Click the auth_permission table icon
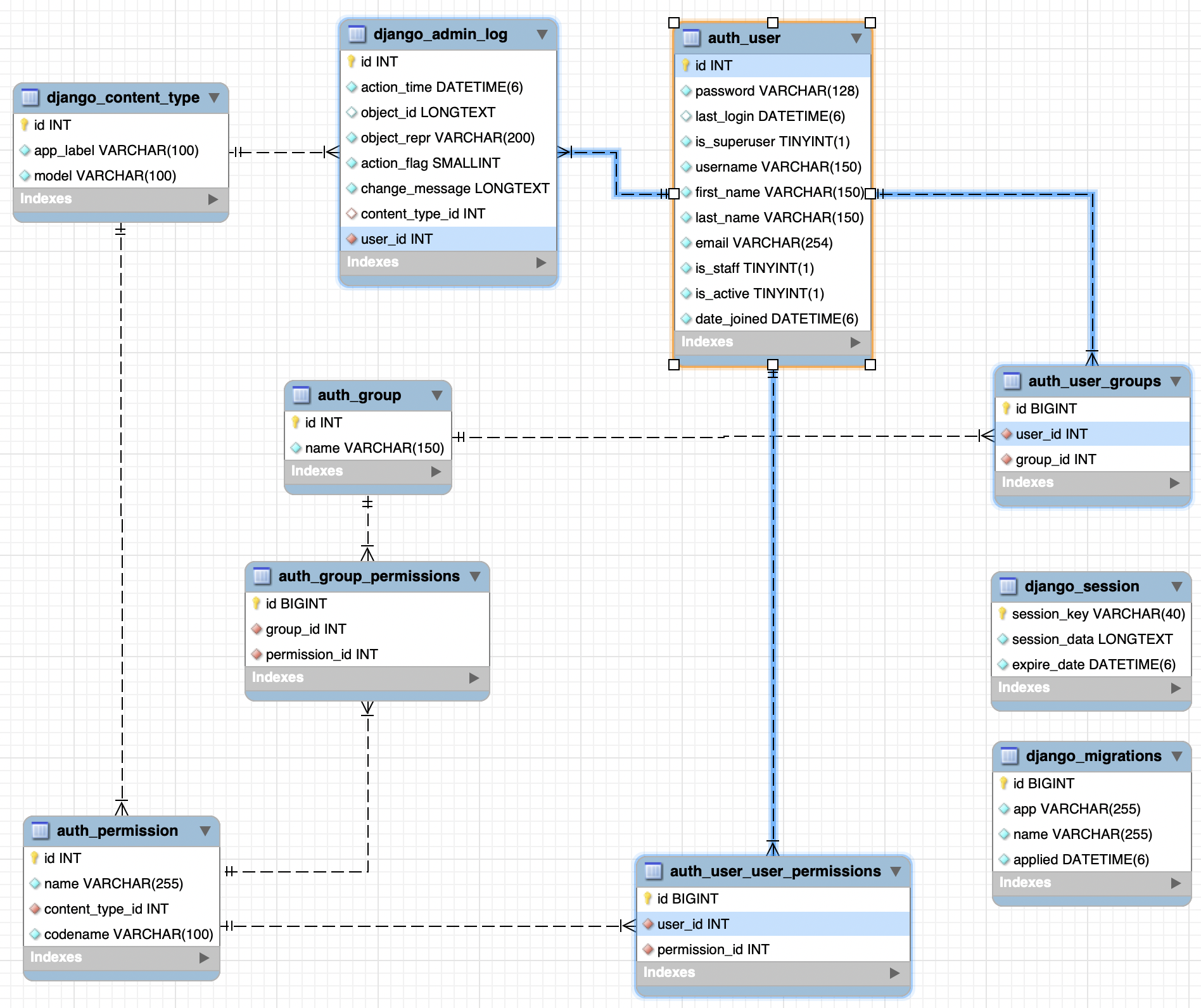The image size is (1201, 1008). 41,831
